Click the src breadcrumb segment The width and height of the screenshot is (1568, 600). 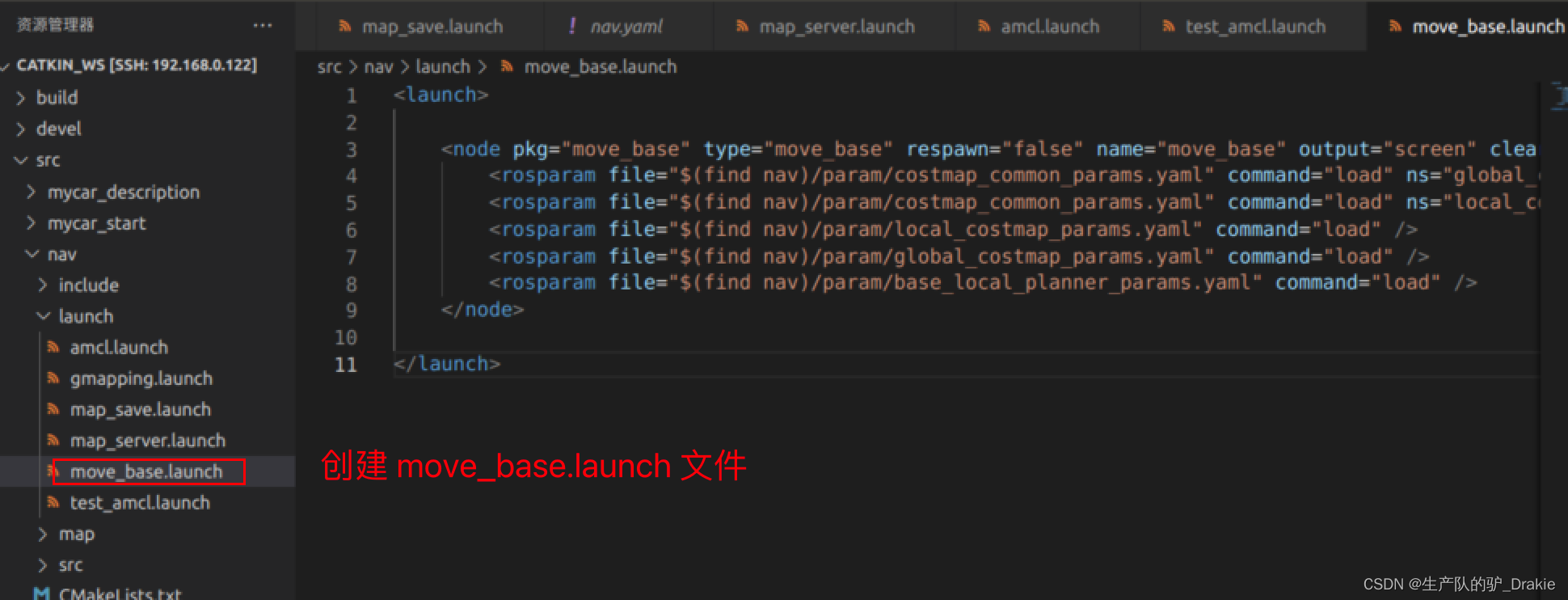click(x=330, y=67)
